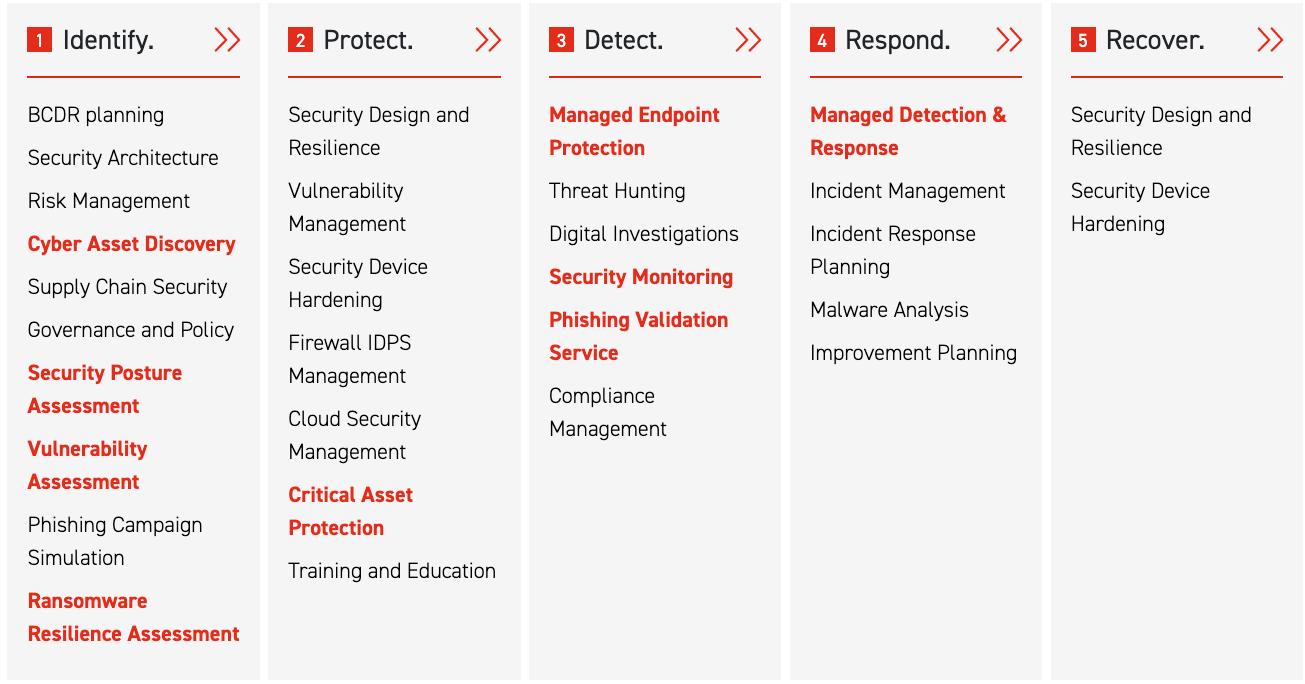
Task: Click the double chevron icon next to Identify
Action: point(227,40)
